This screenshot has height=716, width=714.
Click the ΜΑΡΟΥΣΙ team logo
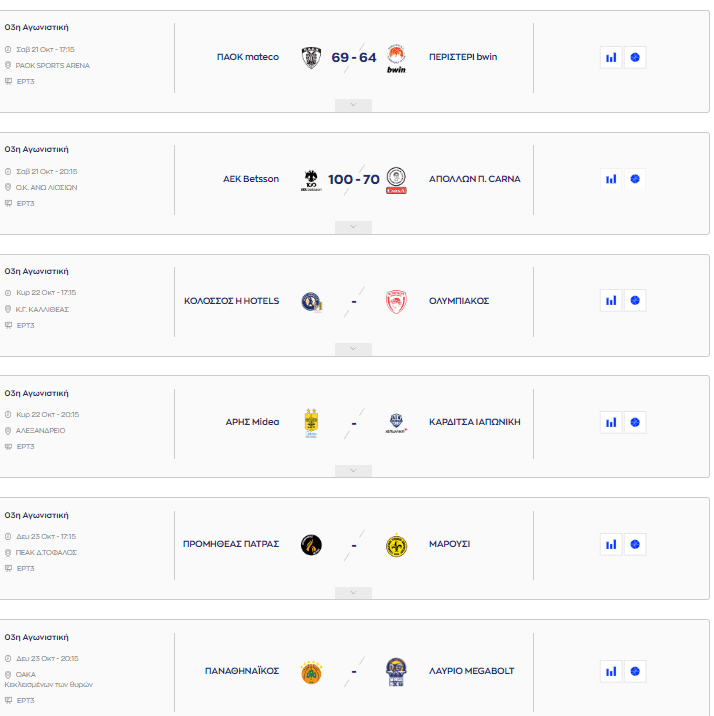click(x=396, y=545)
